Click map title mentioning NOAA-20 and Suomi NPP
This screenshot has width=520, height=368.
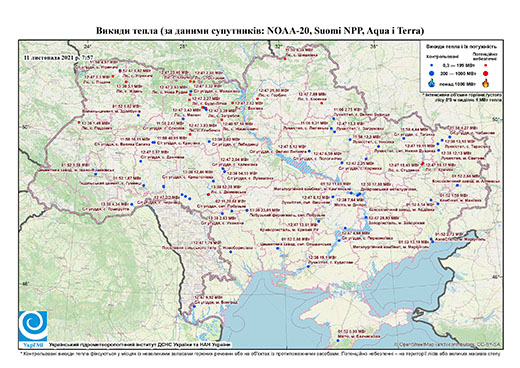coord(260,31)
